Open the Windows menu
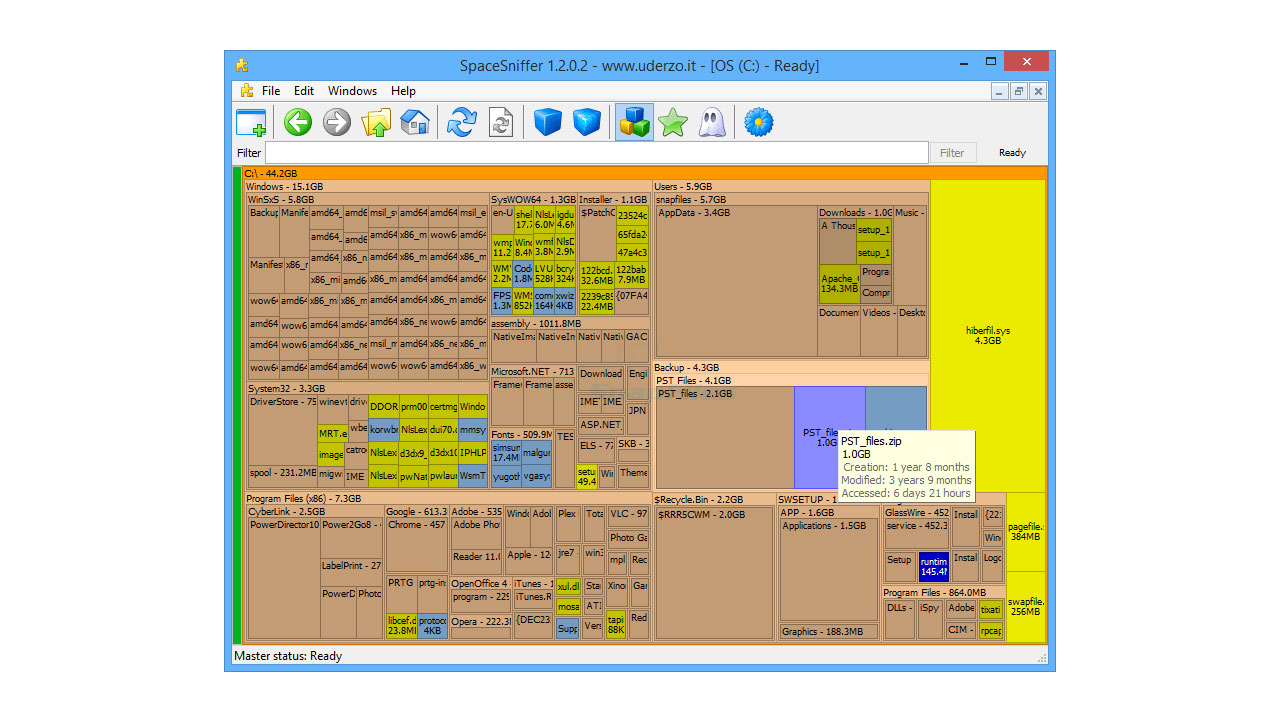This screenshot has height=720, width=1280. click(352, 91)
